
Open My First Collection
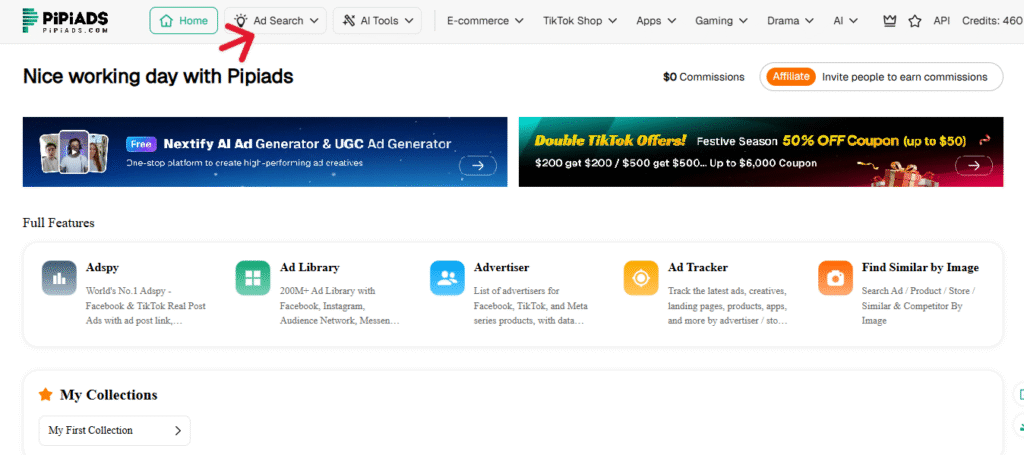click(x=115, y=431)
